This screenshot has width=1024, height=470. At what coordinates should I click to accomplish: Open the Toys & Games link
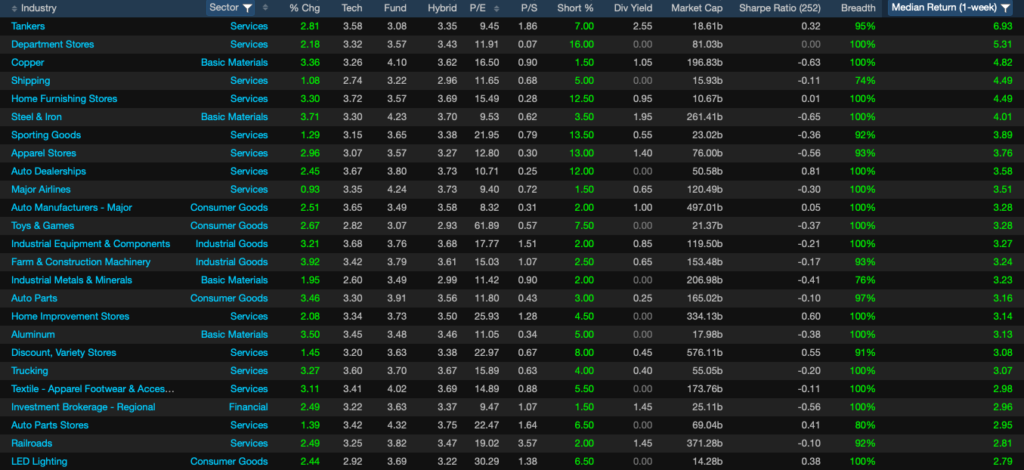tap(42, 226)
